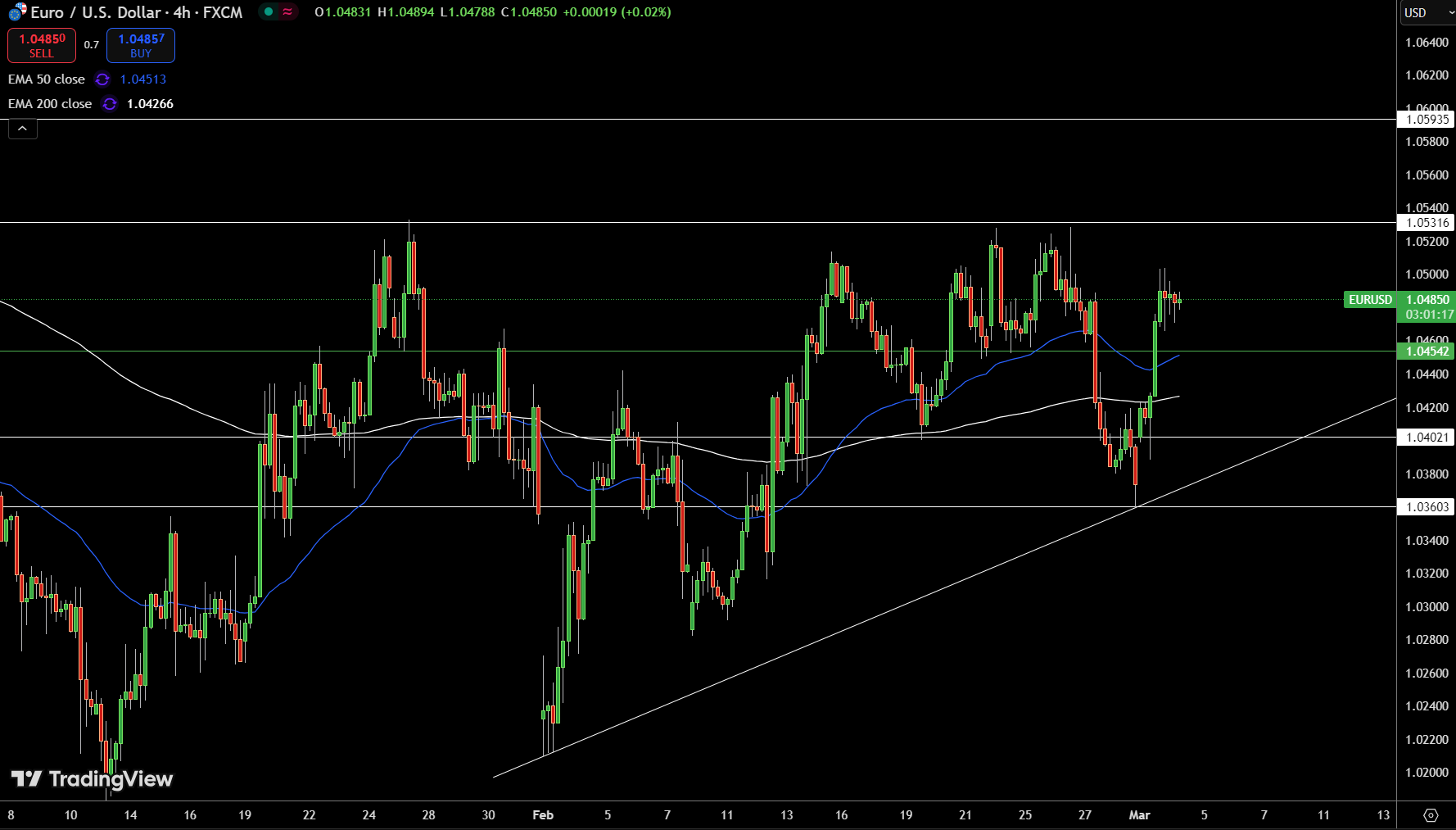Open chart settings gear icon
Image resolution: width=1456 pixels, height=830 pixels.
[1431, 815]
